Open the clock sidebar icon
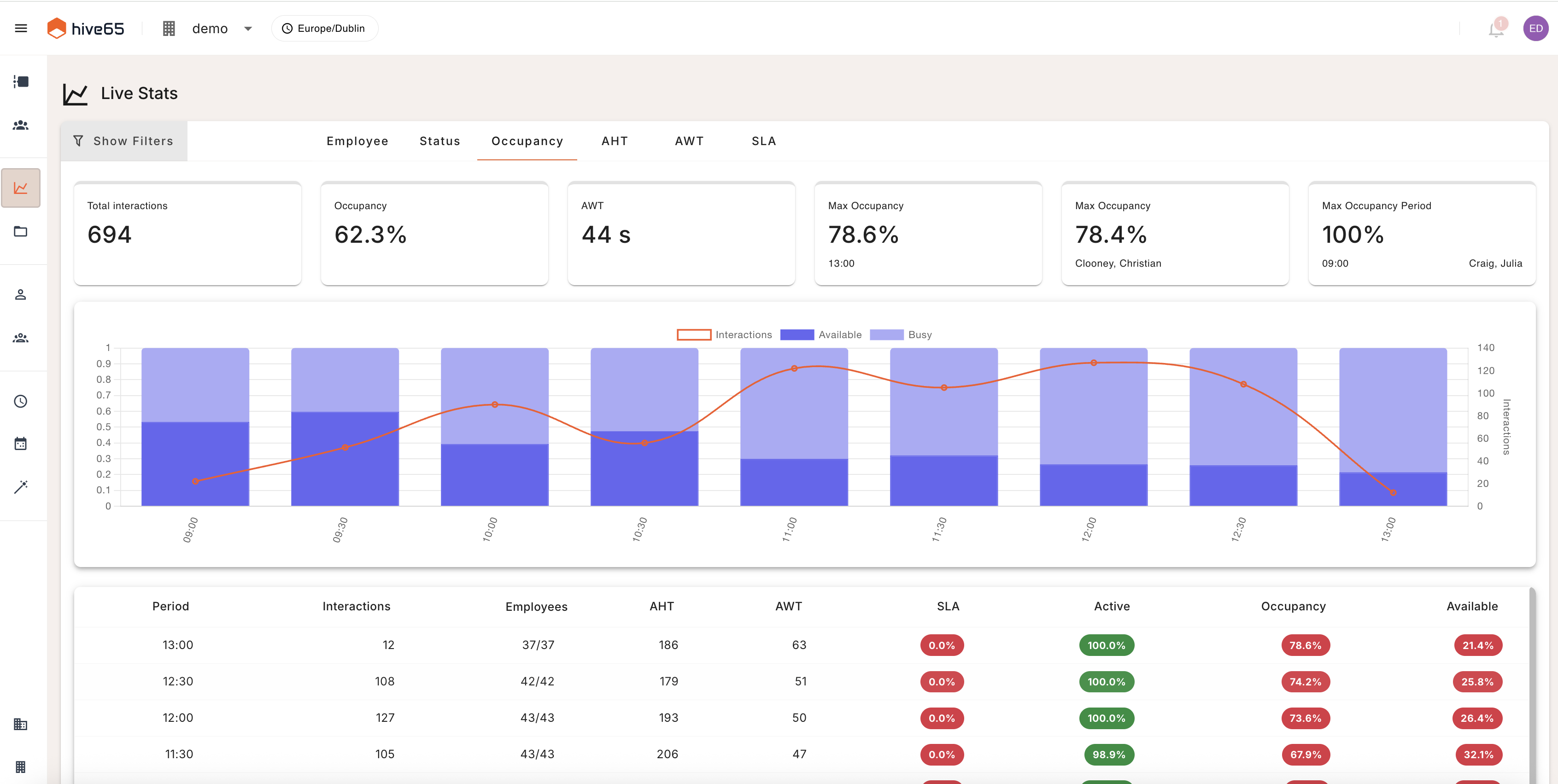The image size is (1558, 784). (21, 401)
